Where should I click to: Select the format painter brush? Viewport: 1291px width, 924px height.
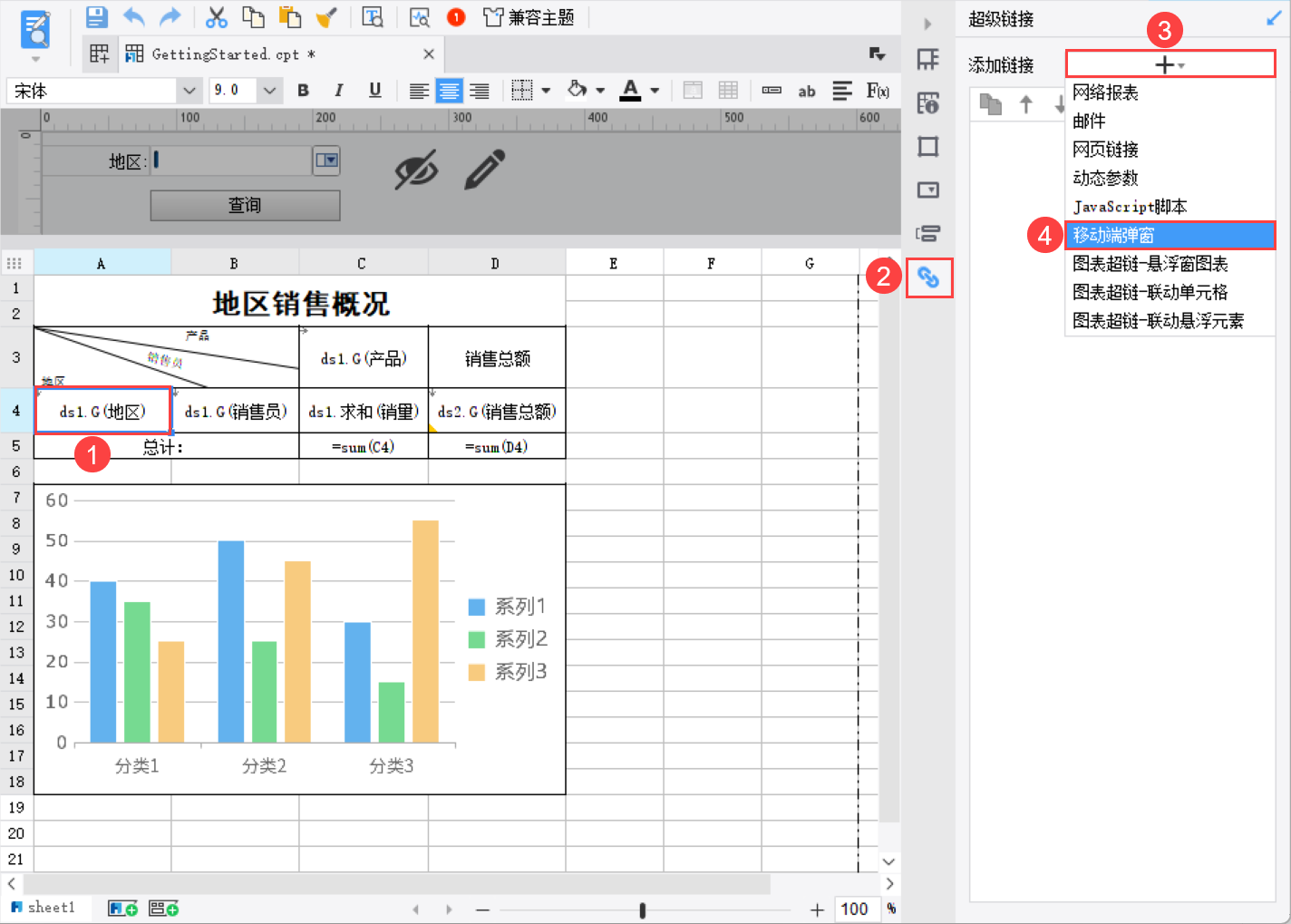326,16
